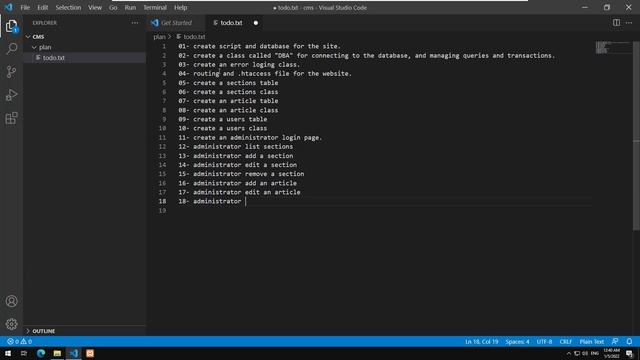Click the errors and warnings status indicator
640x360 pixels.
(x=19, y=342)
